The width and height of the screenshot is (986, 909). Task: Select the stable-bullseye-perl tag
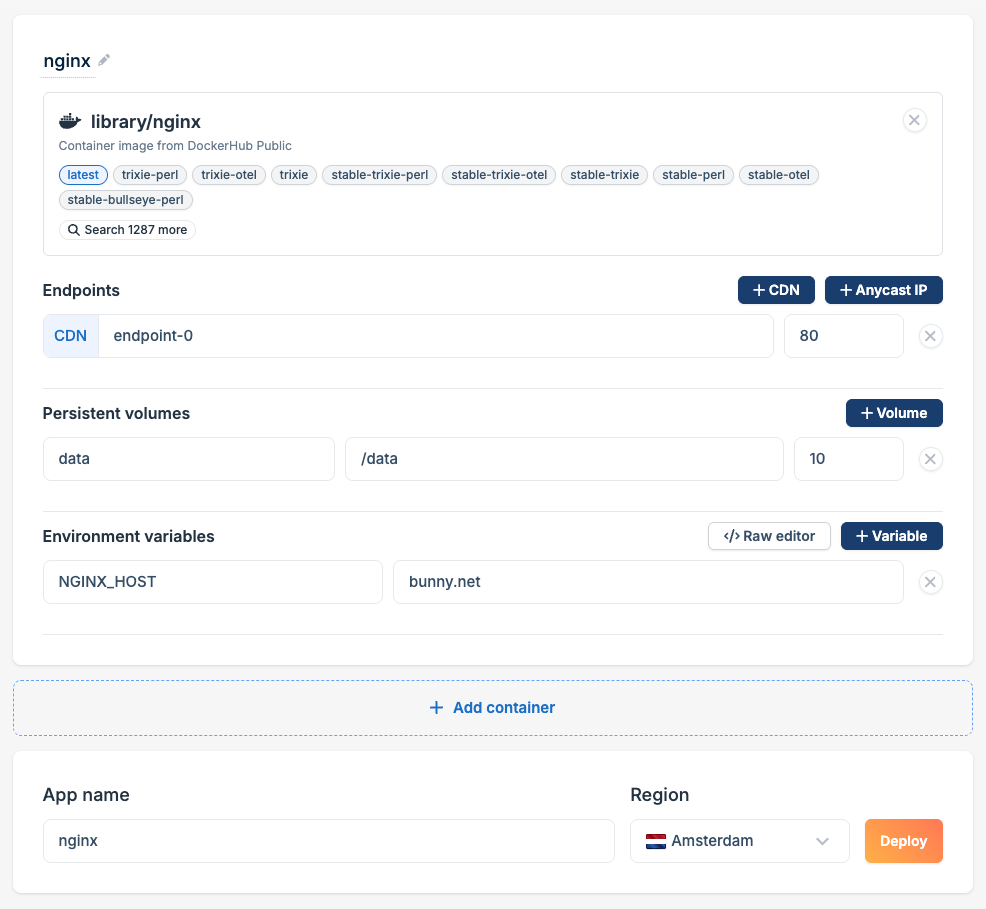[126, 200]
